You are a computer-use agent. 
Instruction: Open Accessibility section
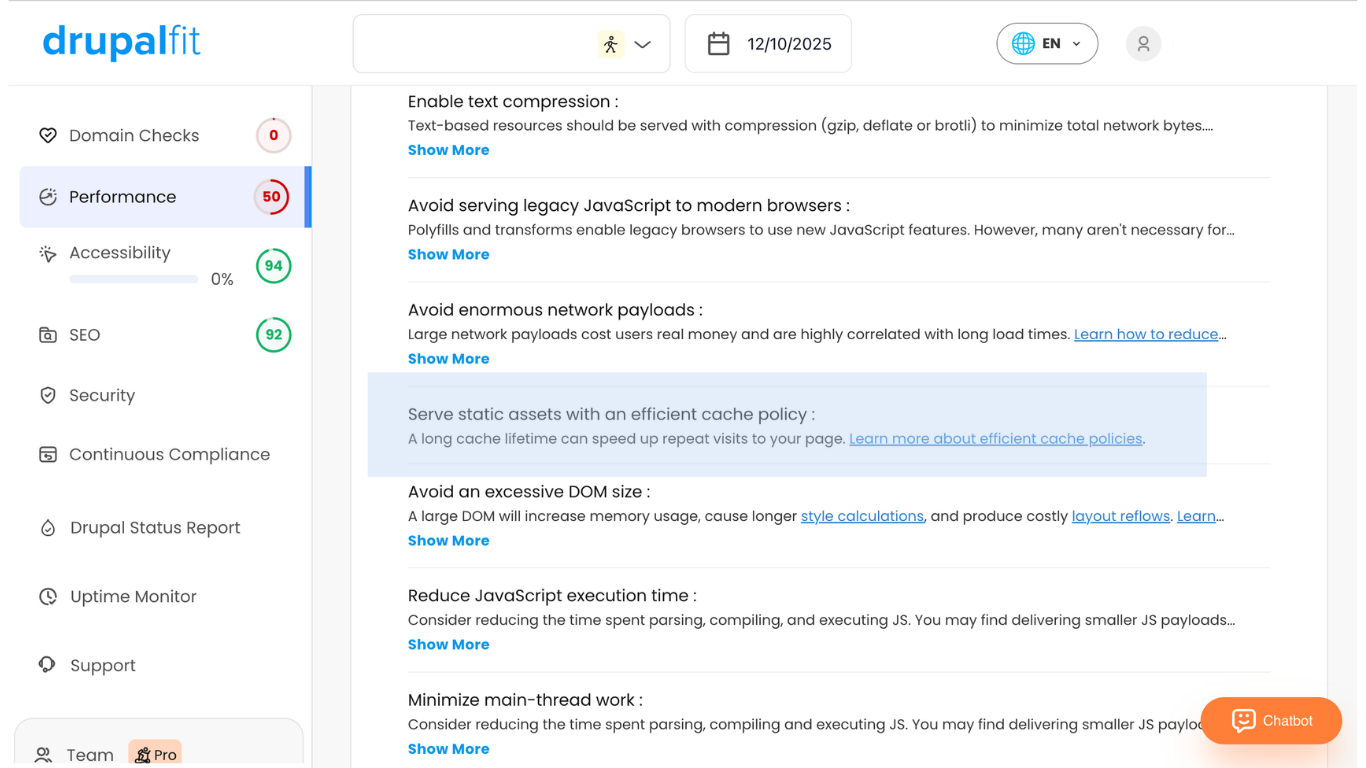pos(120,253)
